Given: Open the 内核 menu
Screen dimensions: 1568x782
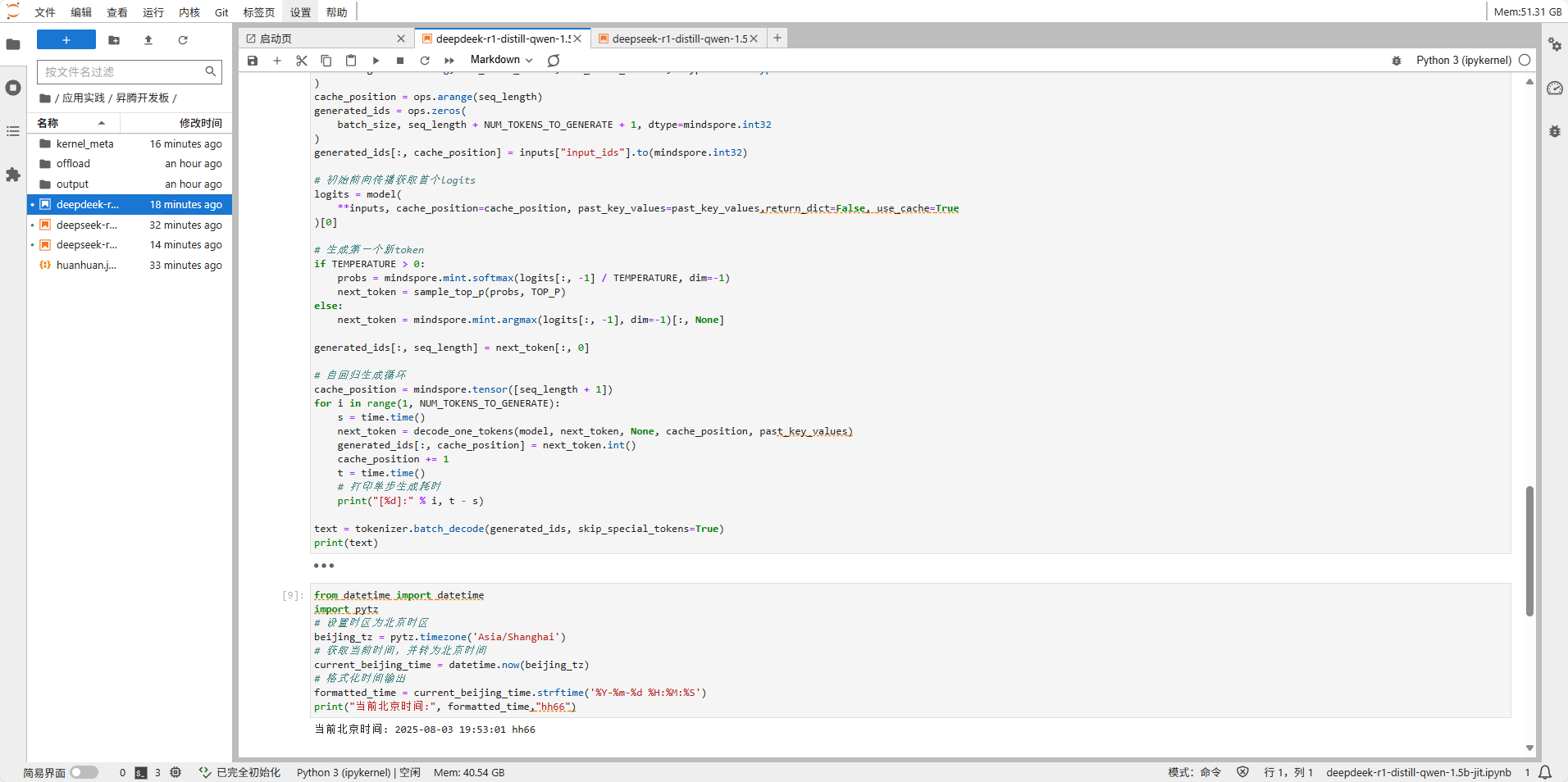Looking at the screenshot, I should 189,12.
